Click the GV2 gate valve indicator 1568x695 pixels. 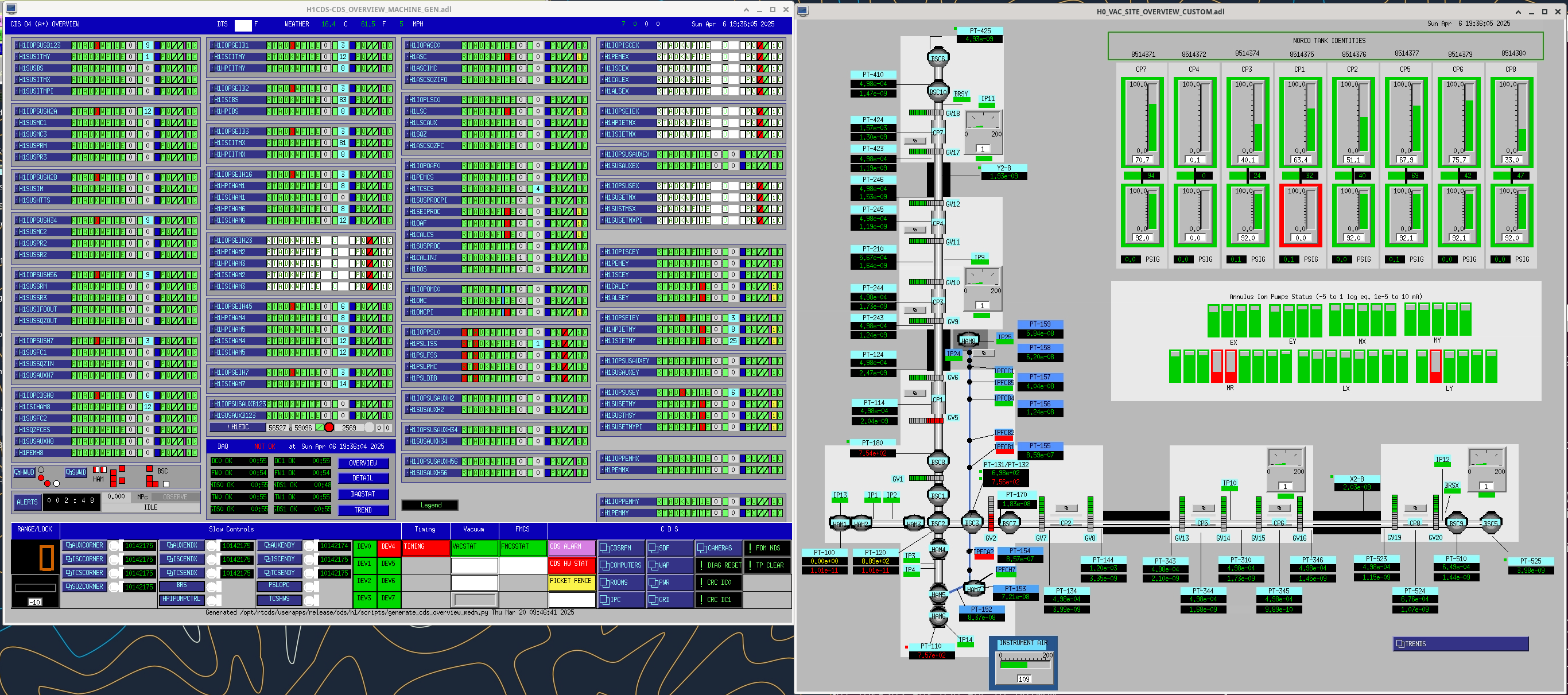[991, 514]
